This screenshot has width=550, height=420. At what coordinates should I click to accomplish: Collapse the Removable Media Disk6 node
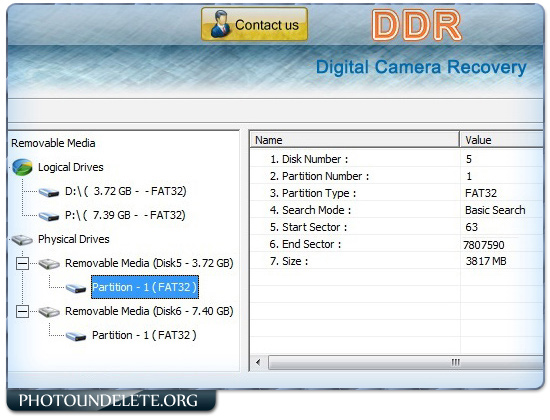point(22,311)
